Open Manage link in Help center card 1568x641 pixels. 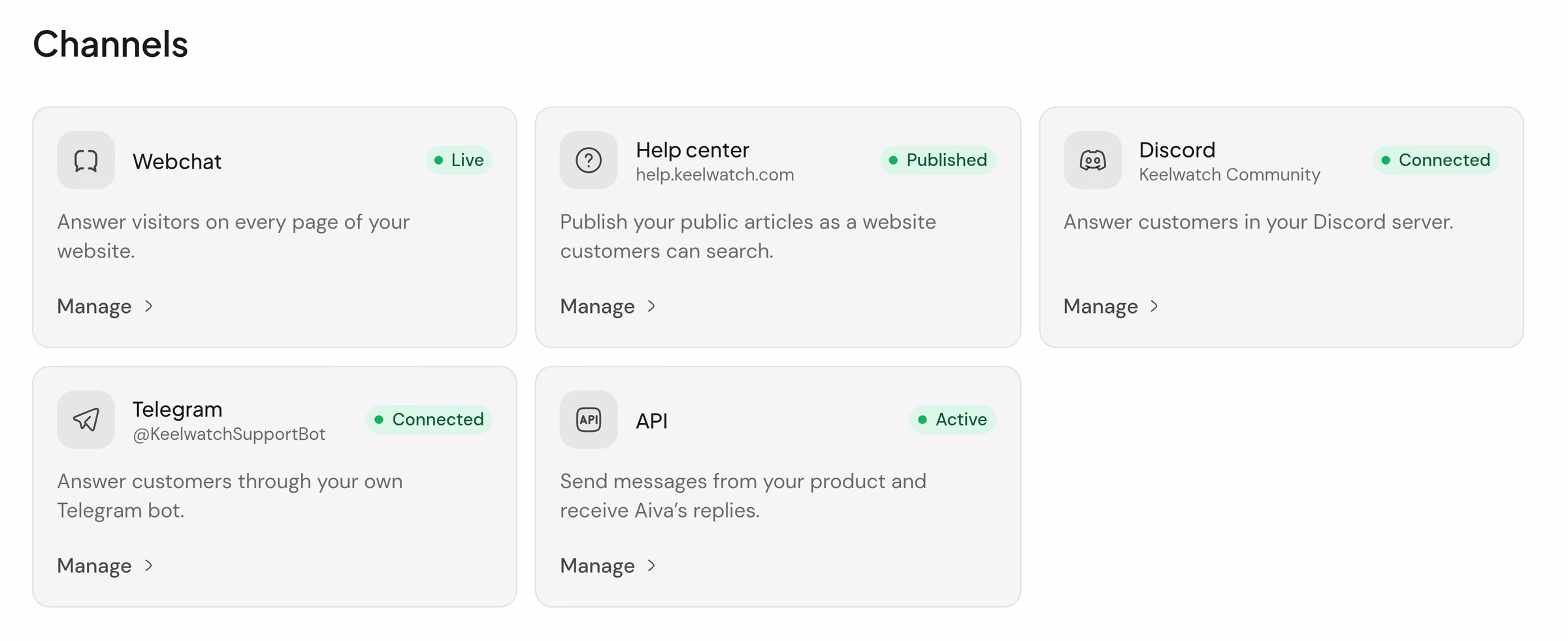coord(608,306)
